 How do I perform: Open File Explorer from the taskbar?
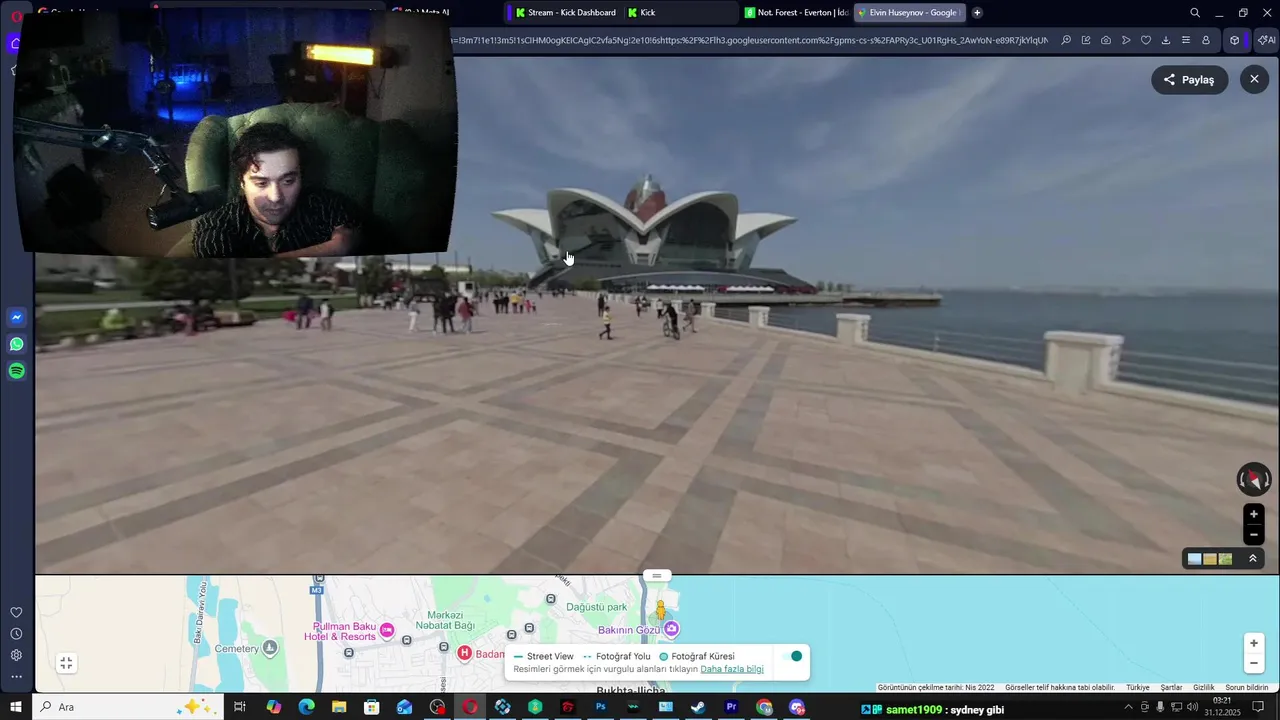click(339, 707)
